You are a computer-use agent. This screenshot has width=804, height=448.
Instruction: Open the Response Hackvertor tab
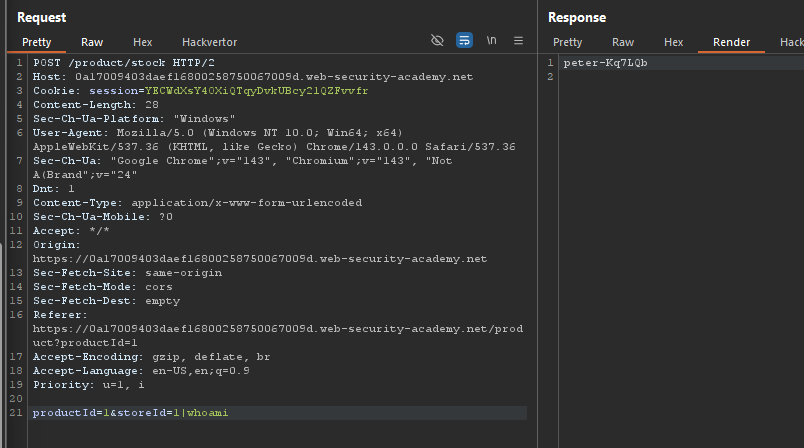(791, 42)
